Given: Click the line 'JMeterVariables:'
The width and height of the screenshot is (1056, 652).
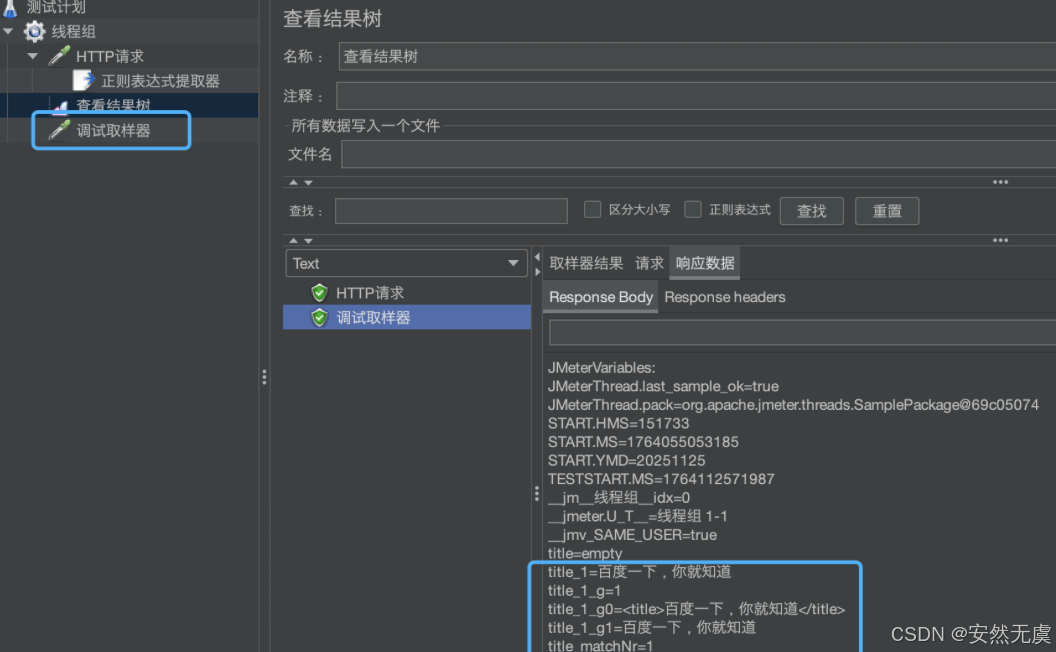Looking at the screenshot, I should pos(601,368).
